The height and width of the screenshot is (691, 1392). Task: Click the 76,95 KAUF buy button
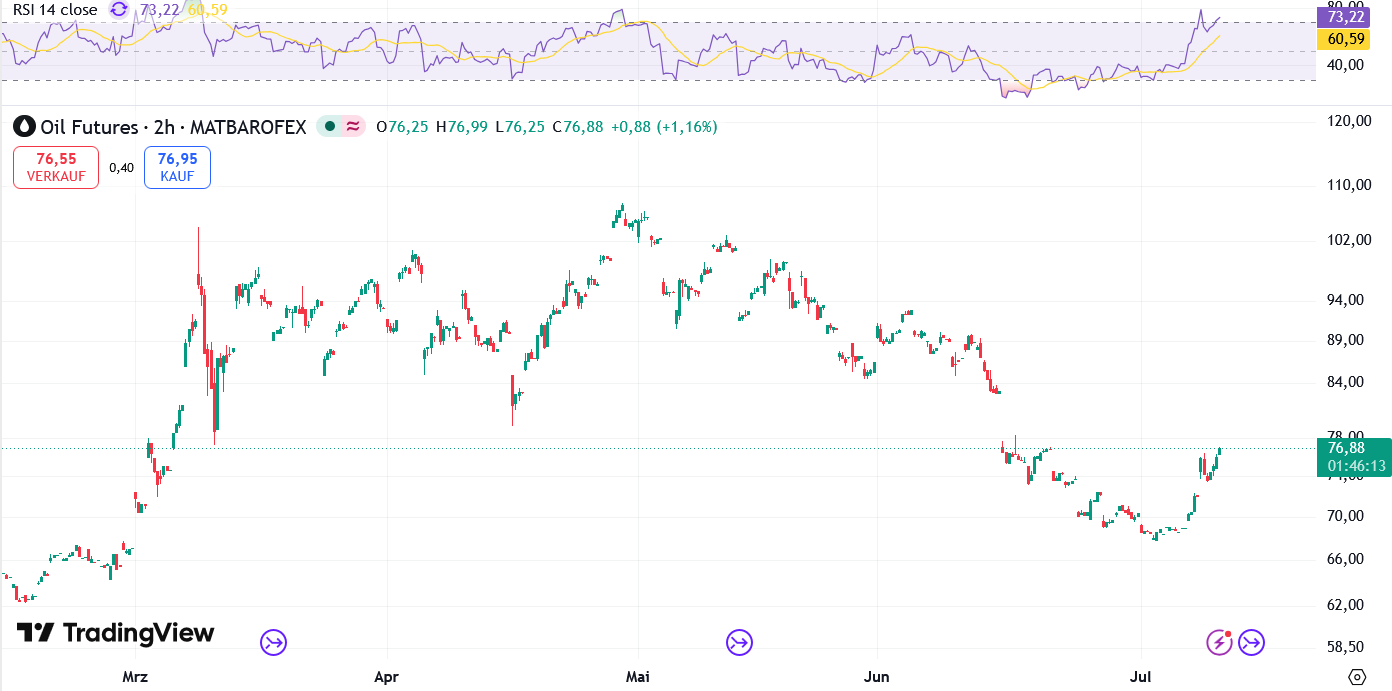[x=177, y=167]
